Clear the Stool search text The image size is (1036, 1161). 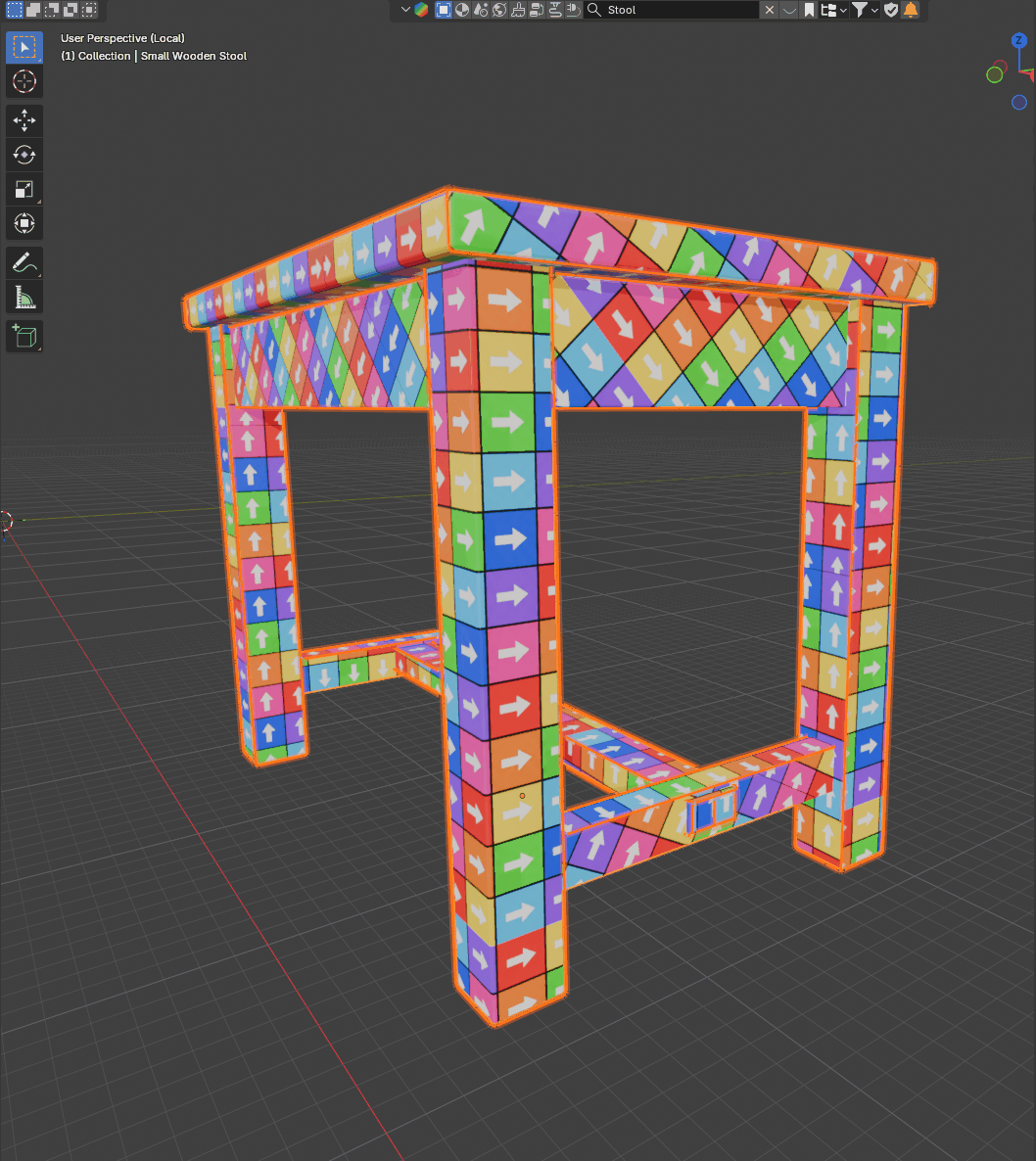point(770,10)
